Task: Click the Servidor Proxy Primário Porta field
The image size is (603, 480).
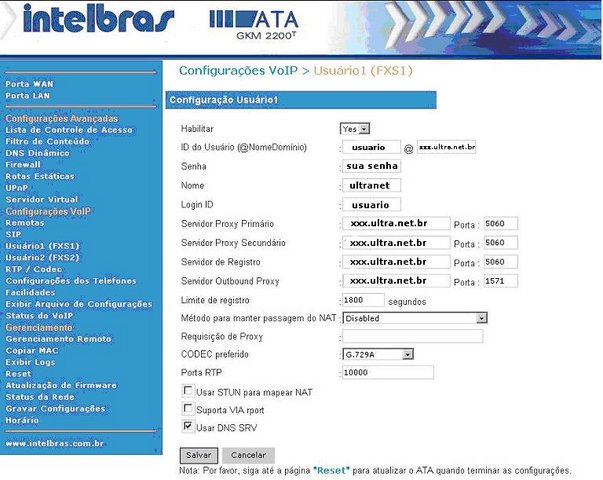Action: pos(501,223)
